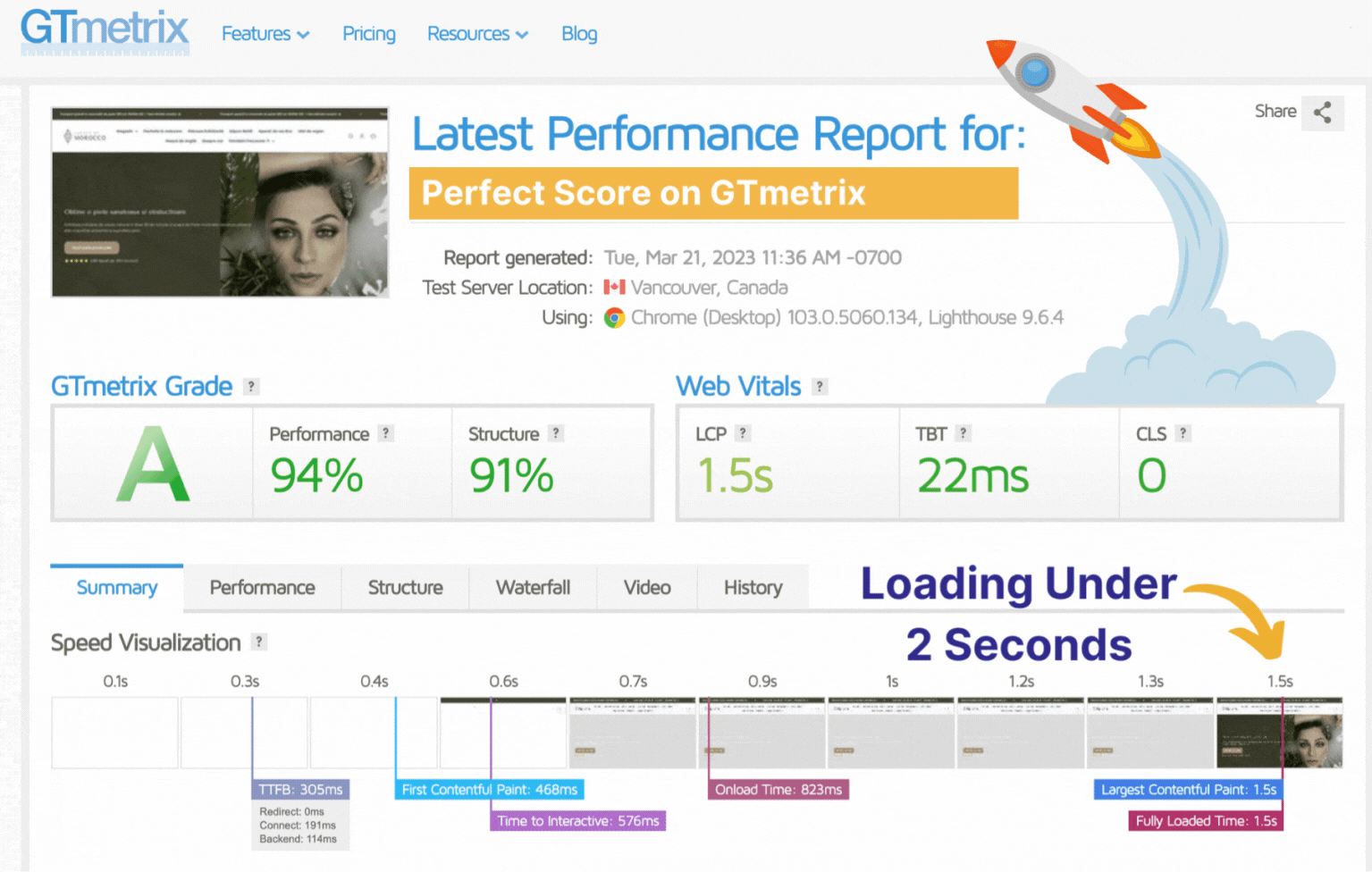Click the Chrome browser icon
This screenshot has height=872, width=1372.
[614, 318]
